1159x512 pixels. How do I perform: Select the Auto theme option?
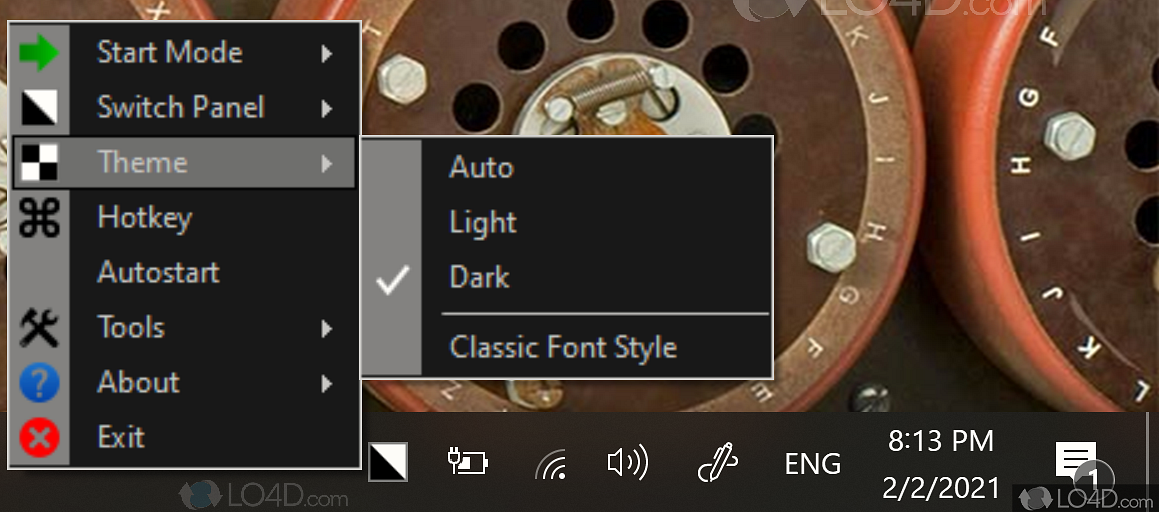point(481,167)
